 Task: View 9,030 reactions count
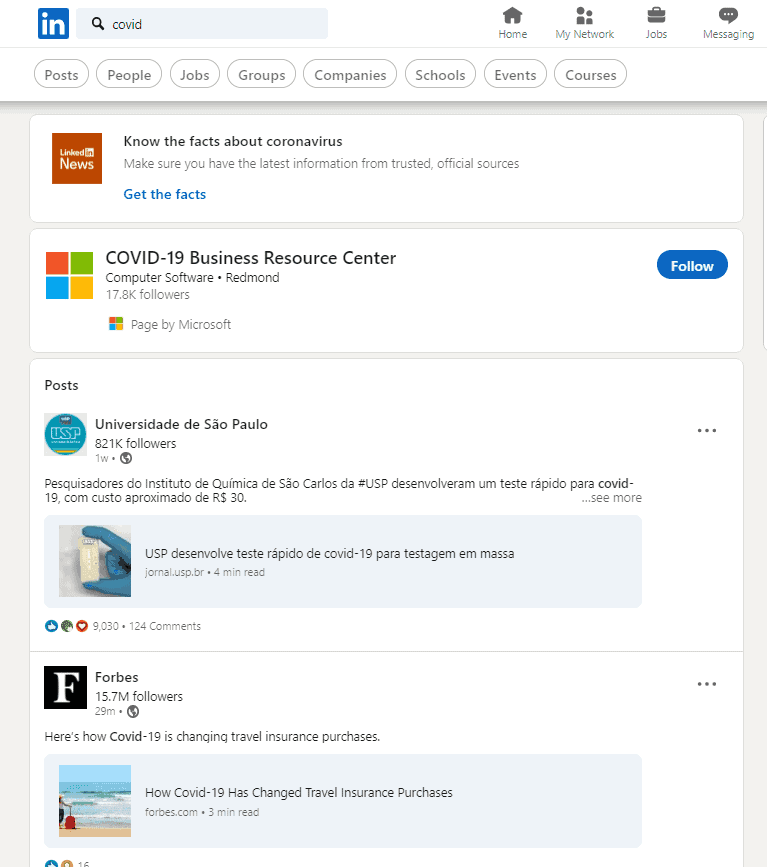(x=106, y=626)
